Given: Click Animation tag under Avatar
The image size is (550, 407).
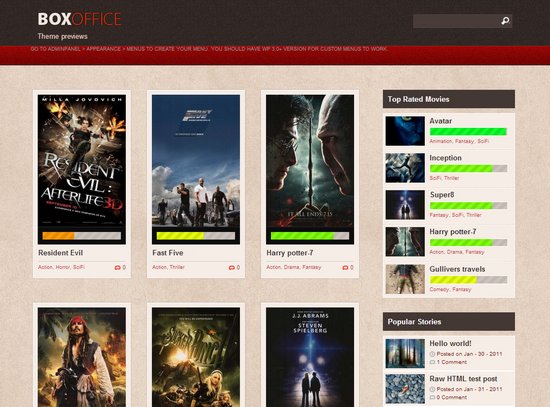Looking at the screenshot, I should [441, 141].
